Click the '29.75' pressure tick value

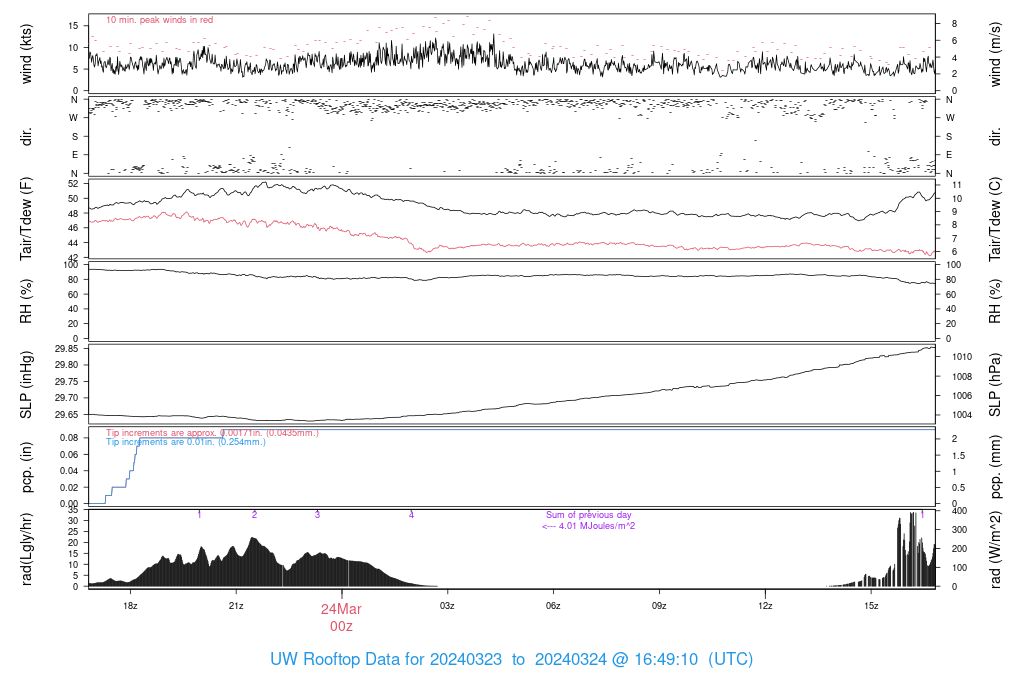click(x=67, y=381)
